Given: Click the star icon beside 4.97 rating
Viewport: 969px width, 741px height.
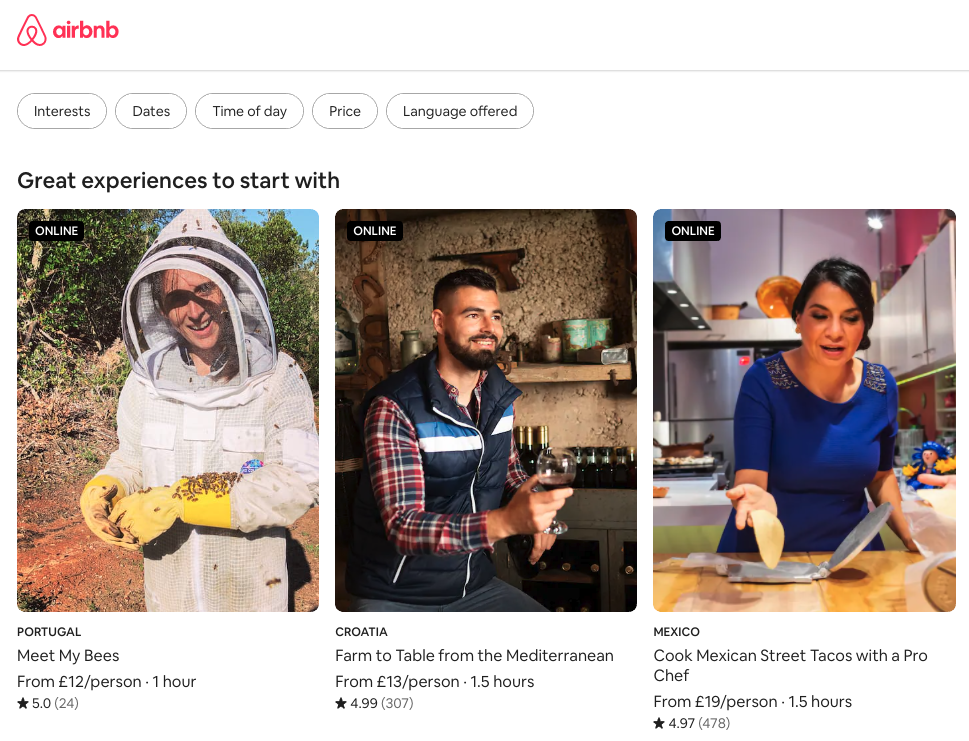Looking at the screenshot, I should (x=658, y=723).
